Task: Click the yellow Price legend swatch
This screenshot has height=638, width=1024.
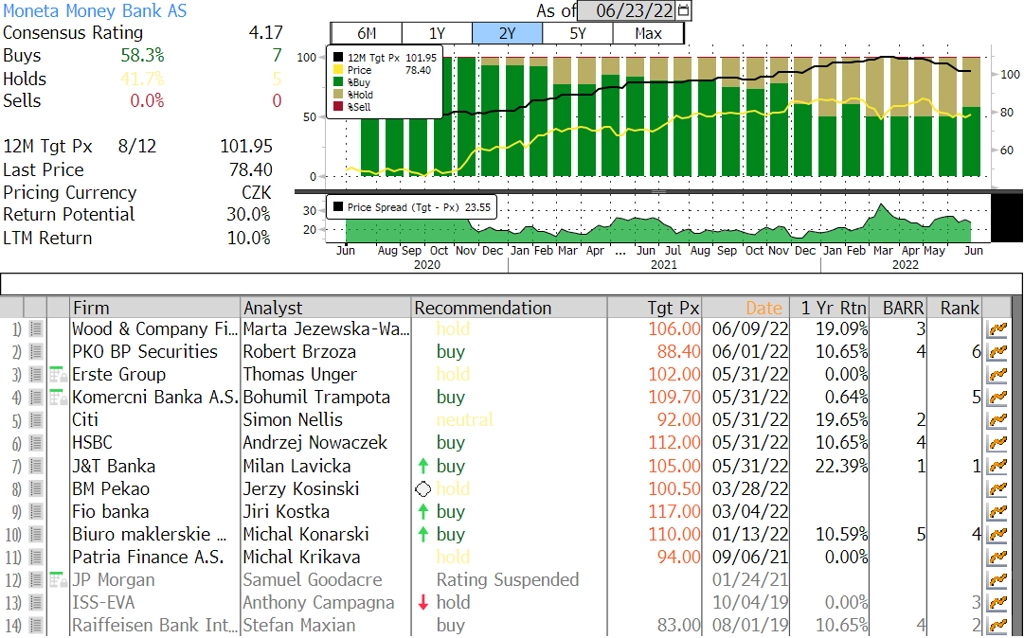Action: (338, 70)
